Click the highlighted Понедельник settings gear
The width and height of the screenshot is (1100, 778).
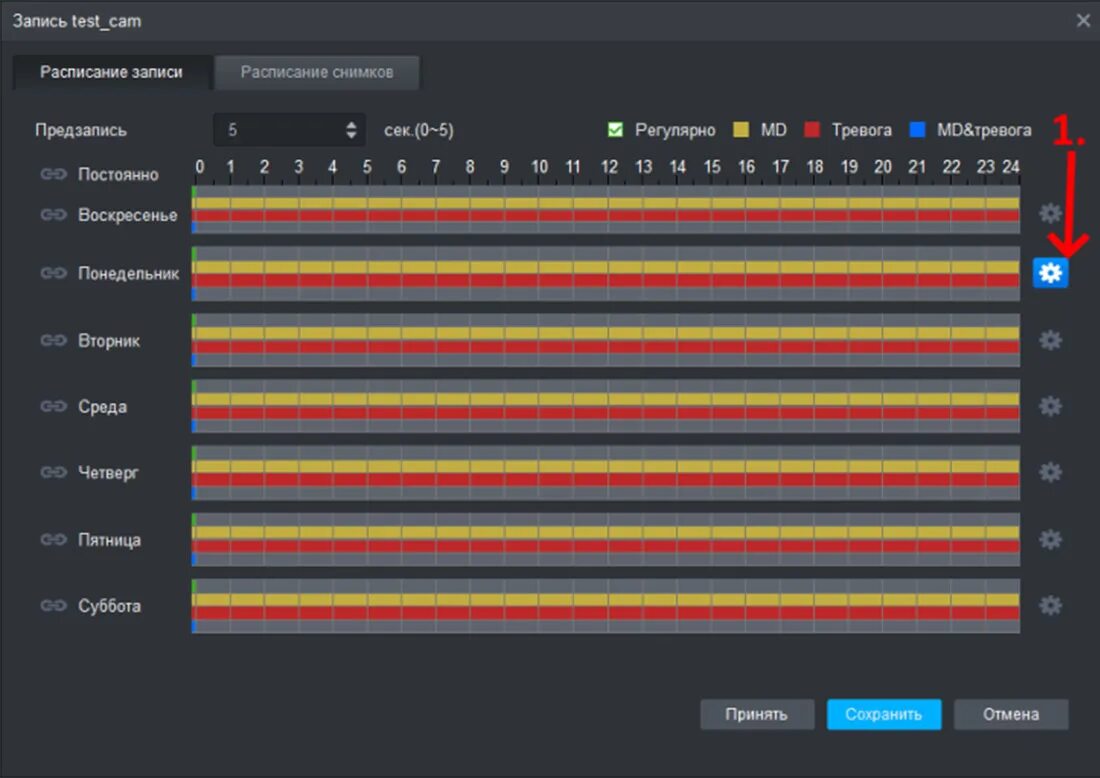1050,272
